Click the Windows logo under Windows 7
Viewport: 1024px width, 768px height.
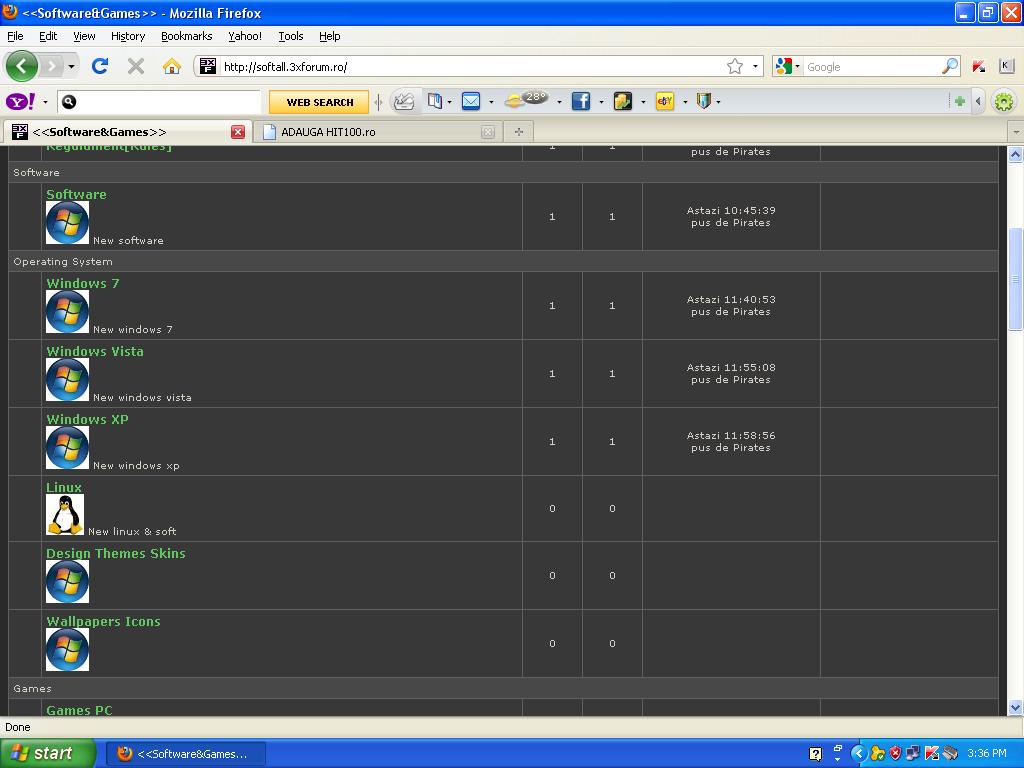(x=67, y=312)
